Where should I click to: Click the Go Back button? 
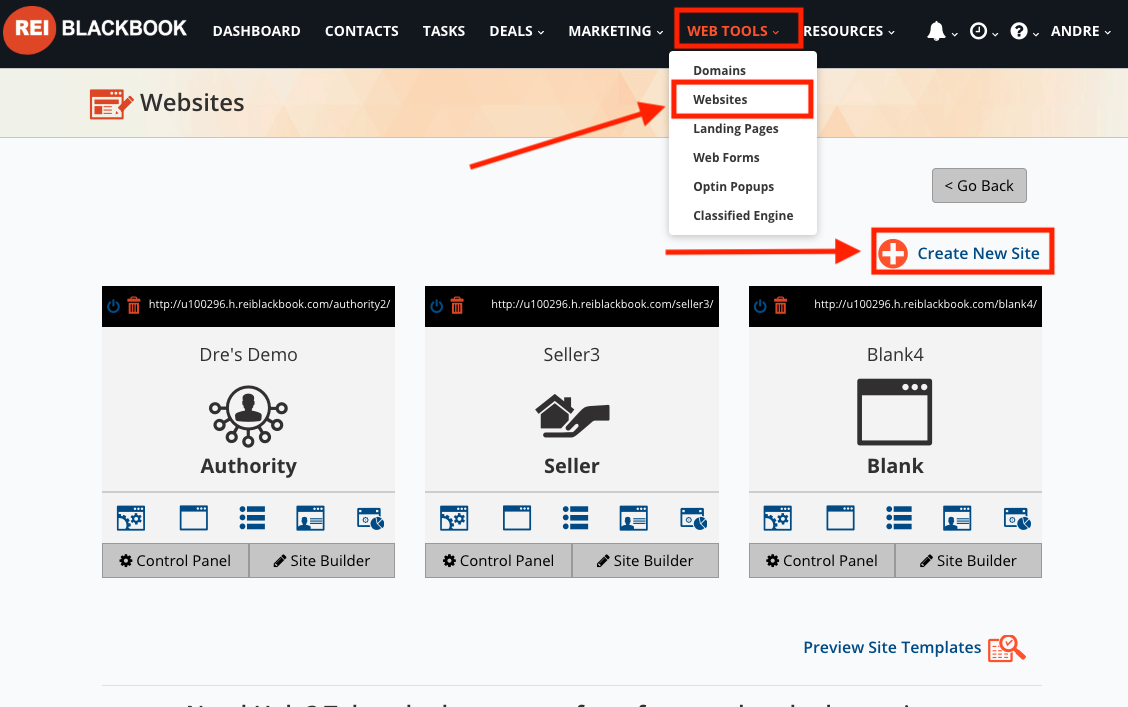(979, 186)
